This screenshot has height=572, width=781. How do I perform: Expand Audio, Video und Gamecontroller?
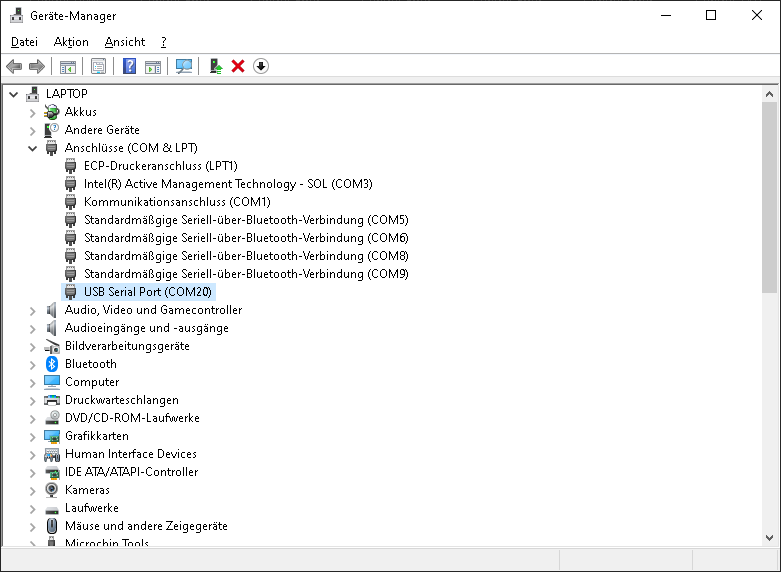(32, 310)
